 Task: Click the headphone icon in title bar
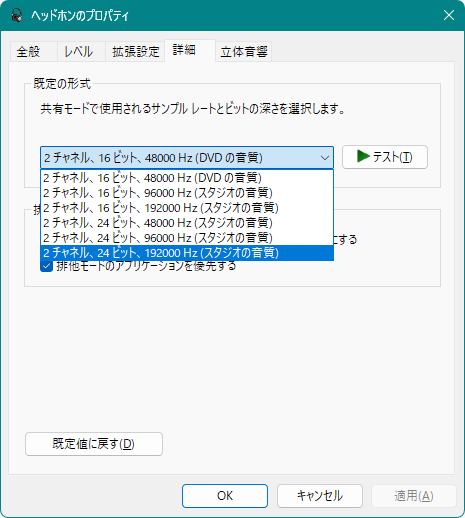click(17, 15)
